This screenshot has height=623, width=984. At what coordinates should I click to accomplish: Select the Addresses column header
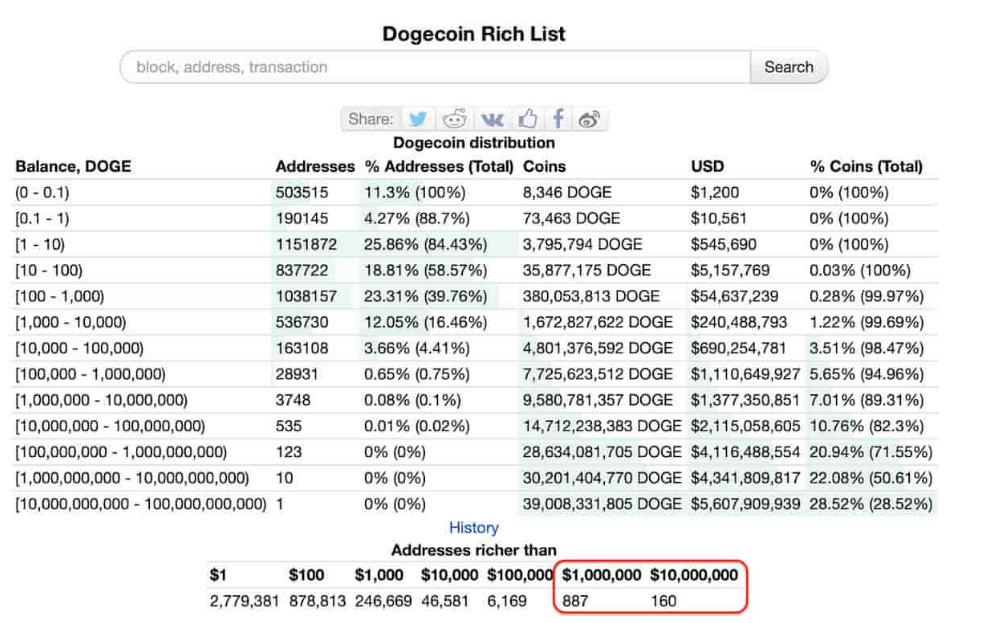[315, 166]
